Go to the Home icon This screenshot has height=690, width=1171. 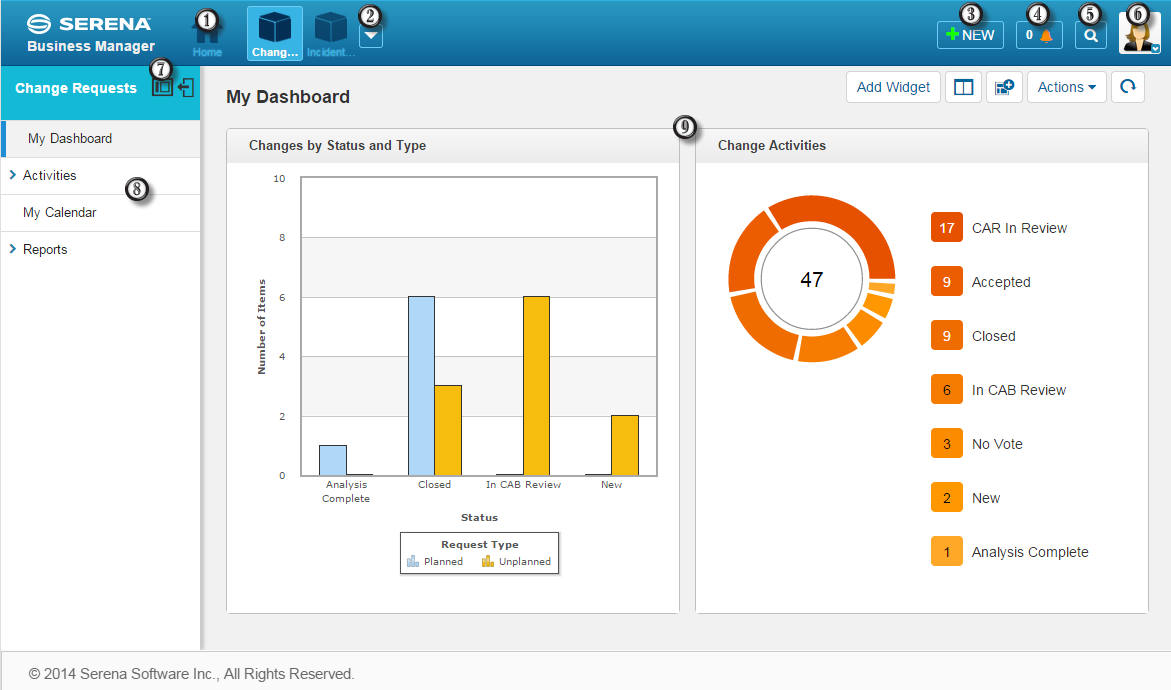coord(207,35)
